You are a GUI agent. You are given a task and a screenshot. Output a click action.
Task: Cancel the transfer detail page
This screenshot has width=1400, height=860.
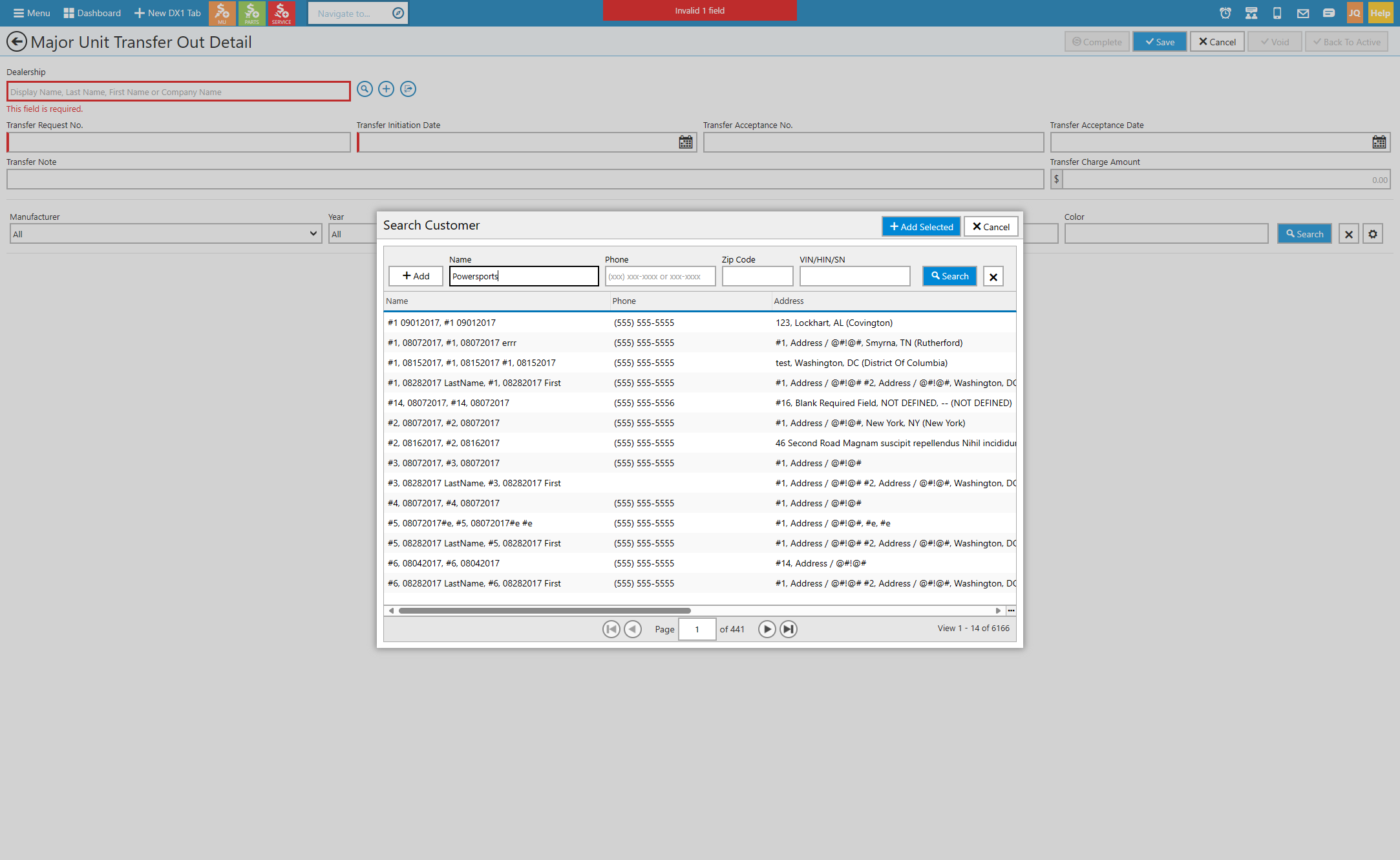[1217, 42]
